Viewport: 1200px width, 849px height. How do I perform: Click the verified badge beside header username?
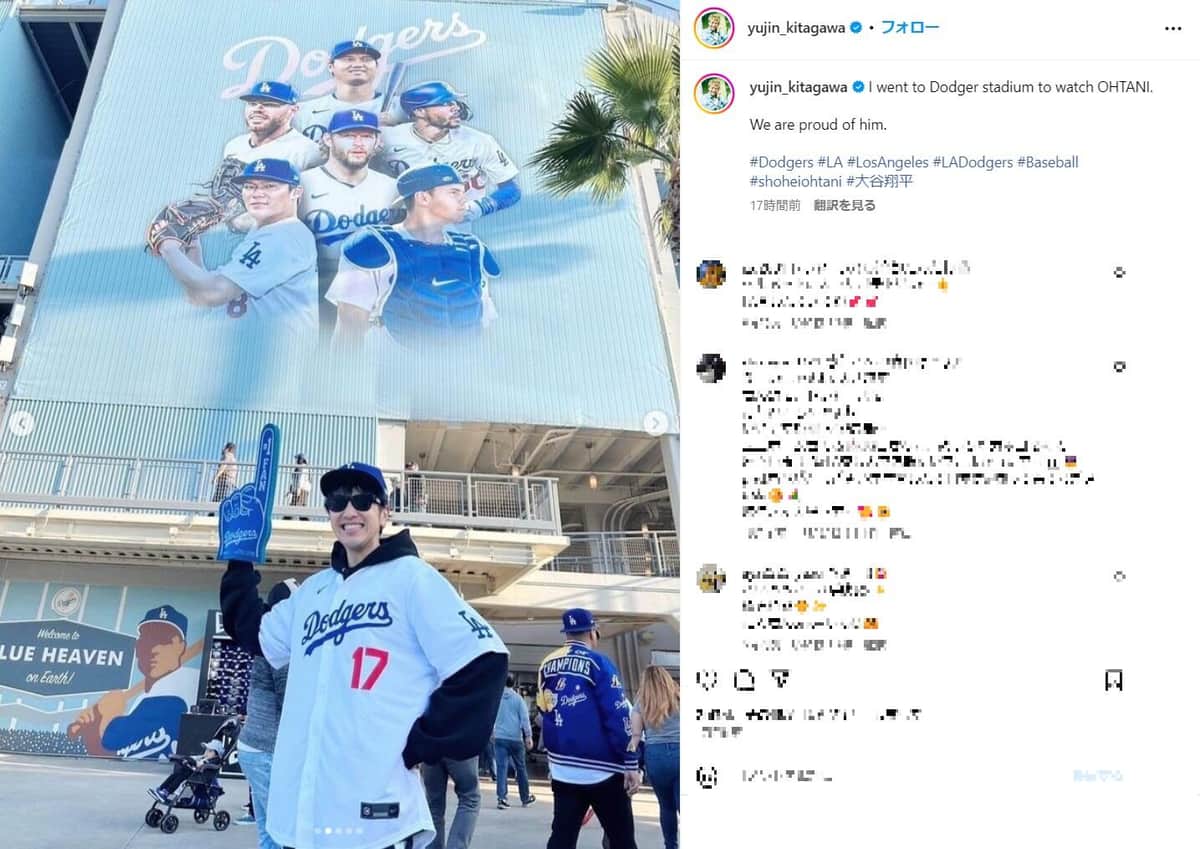tap(855, 28)
